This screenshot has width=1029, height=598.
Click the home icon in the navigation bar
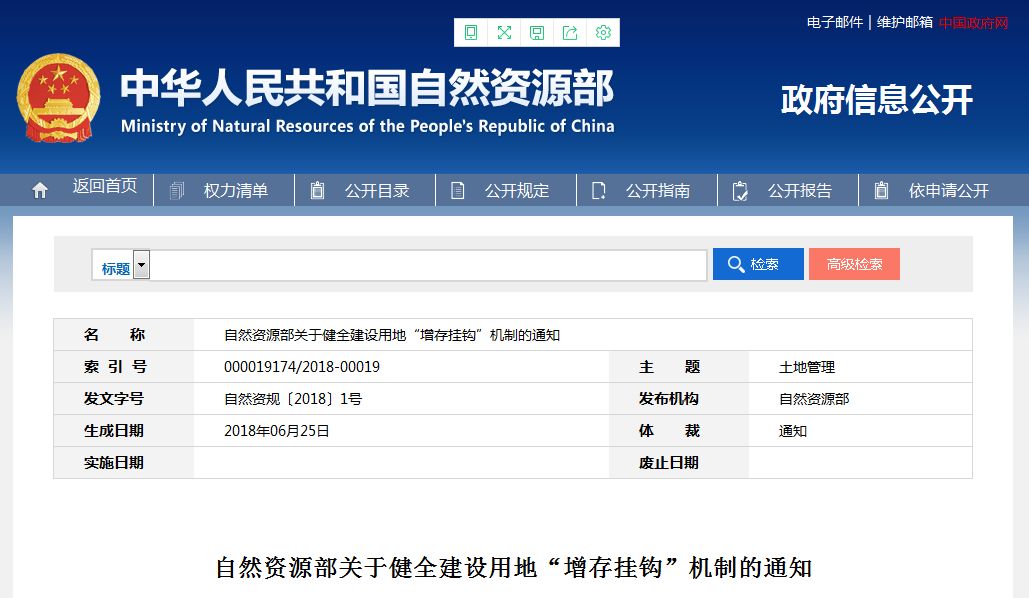(39, 189)
